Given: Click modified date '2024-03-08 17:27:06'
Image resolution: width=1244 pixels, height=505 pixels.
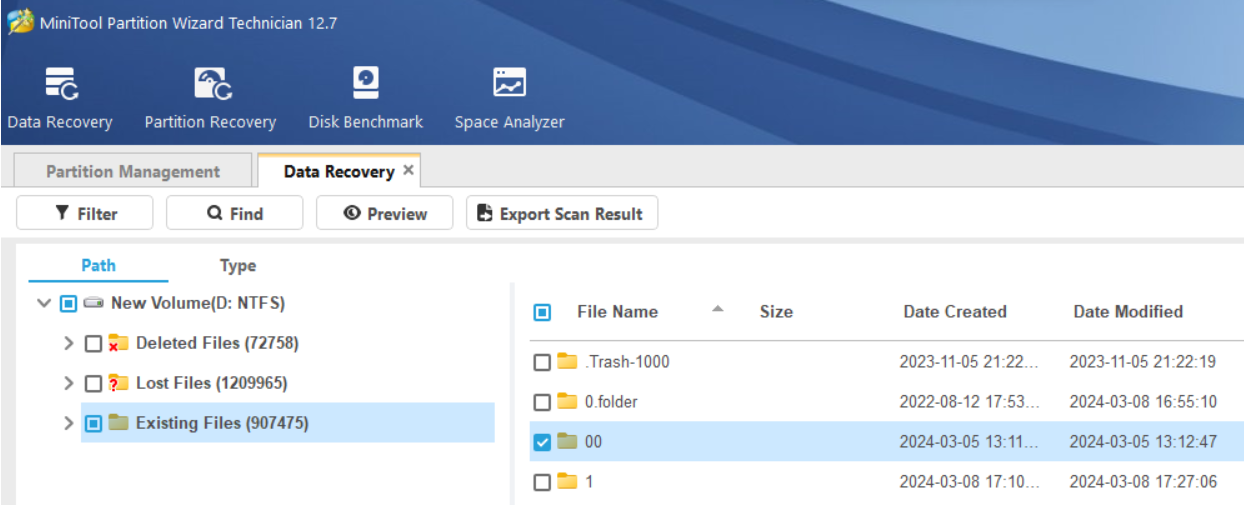Looking at the screenshot, I should coord(1143,482).
